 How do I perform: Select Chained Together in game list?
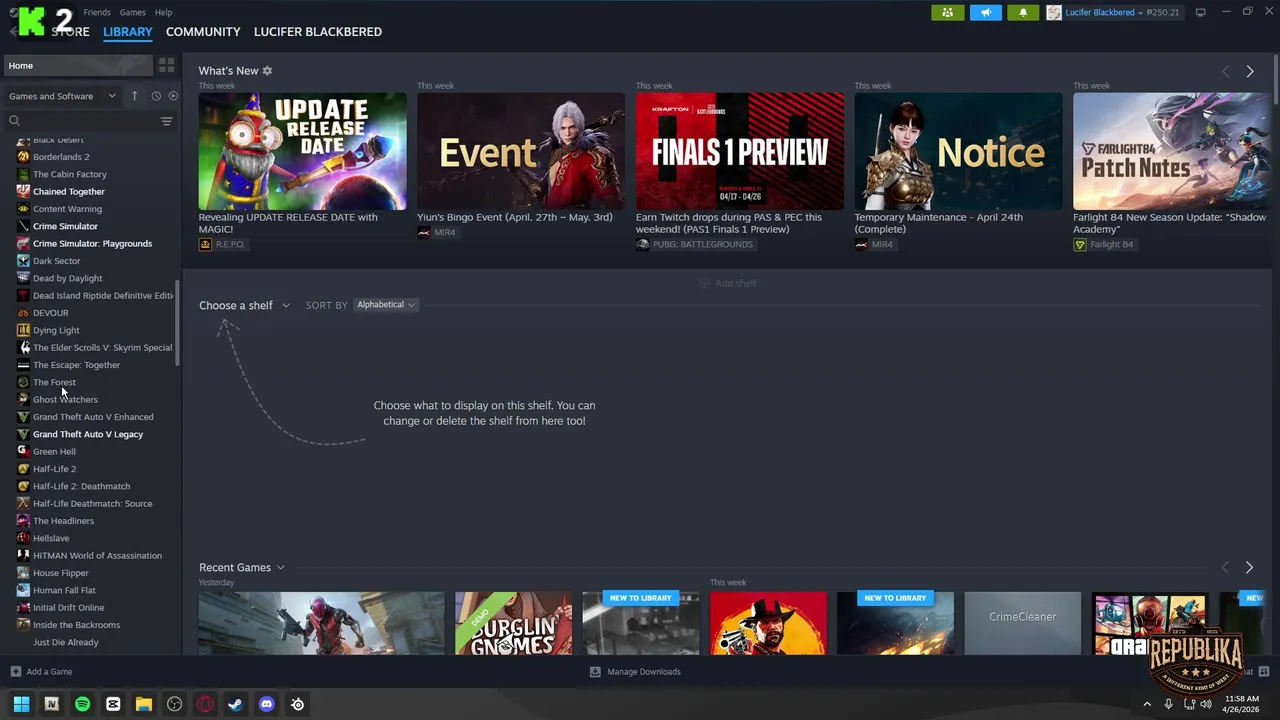(x=68, y=192)
